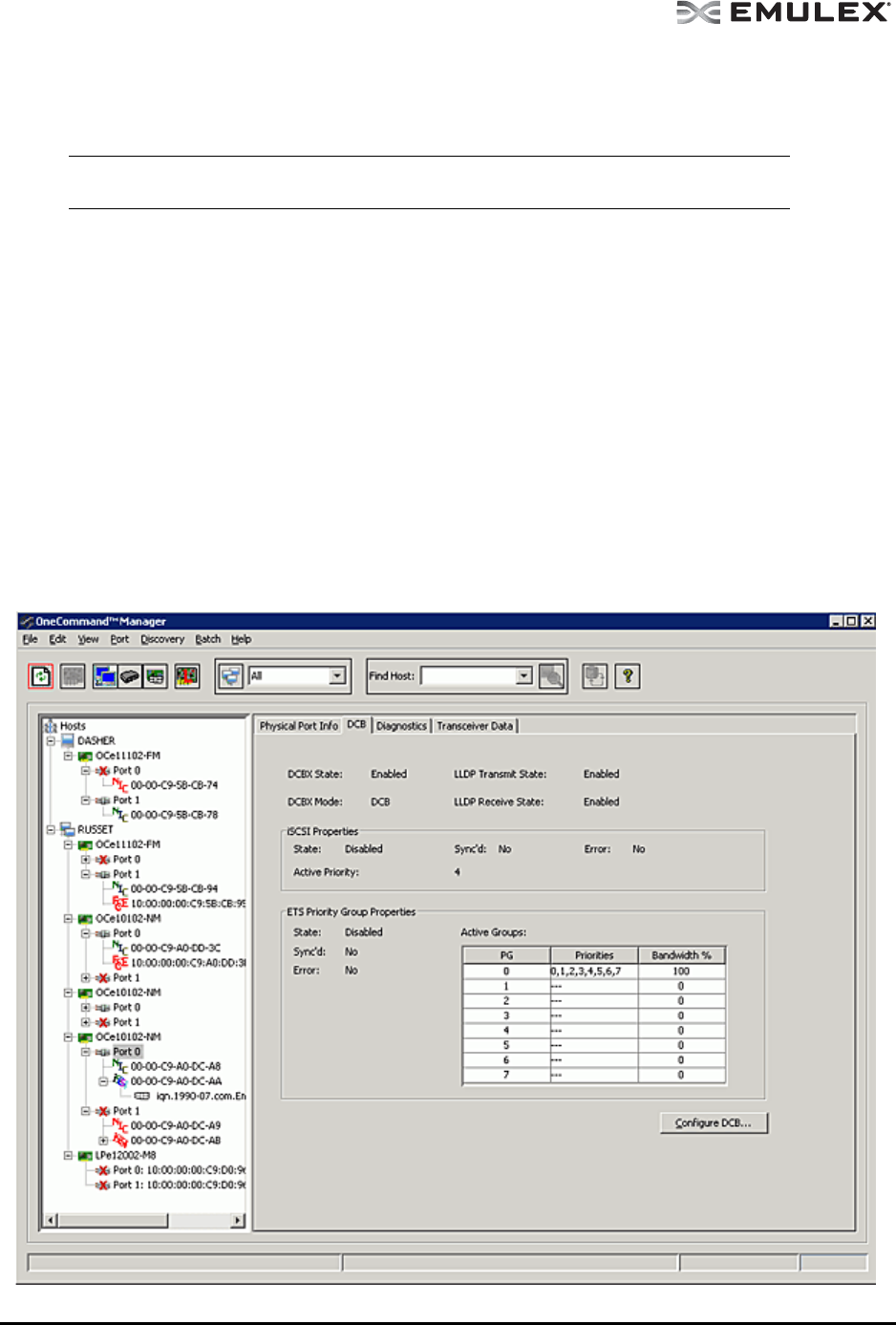Collapse the highlighted Port 0 node
Image resolution: width=896 pixels, height=1325 pixels.
pos(85,1051)
